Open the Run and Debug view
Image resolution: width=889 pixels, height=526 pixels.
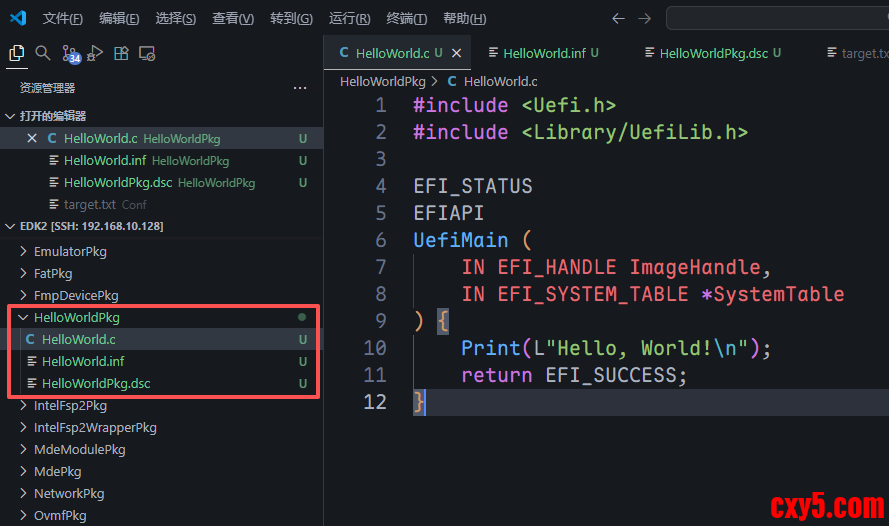click(96, 54)
